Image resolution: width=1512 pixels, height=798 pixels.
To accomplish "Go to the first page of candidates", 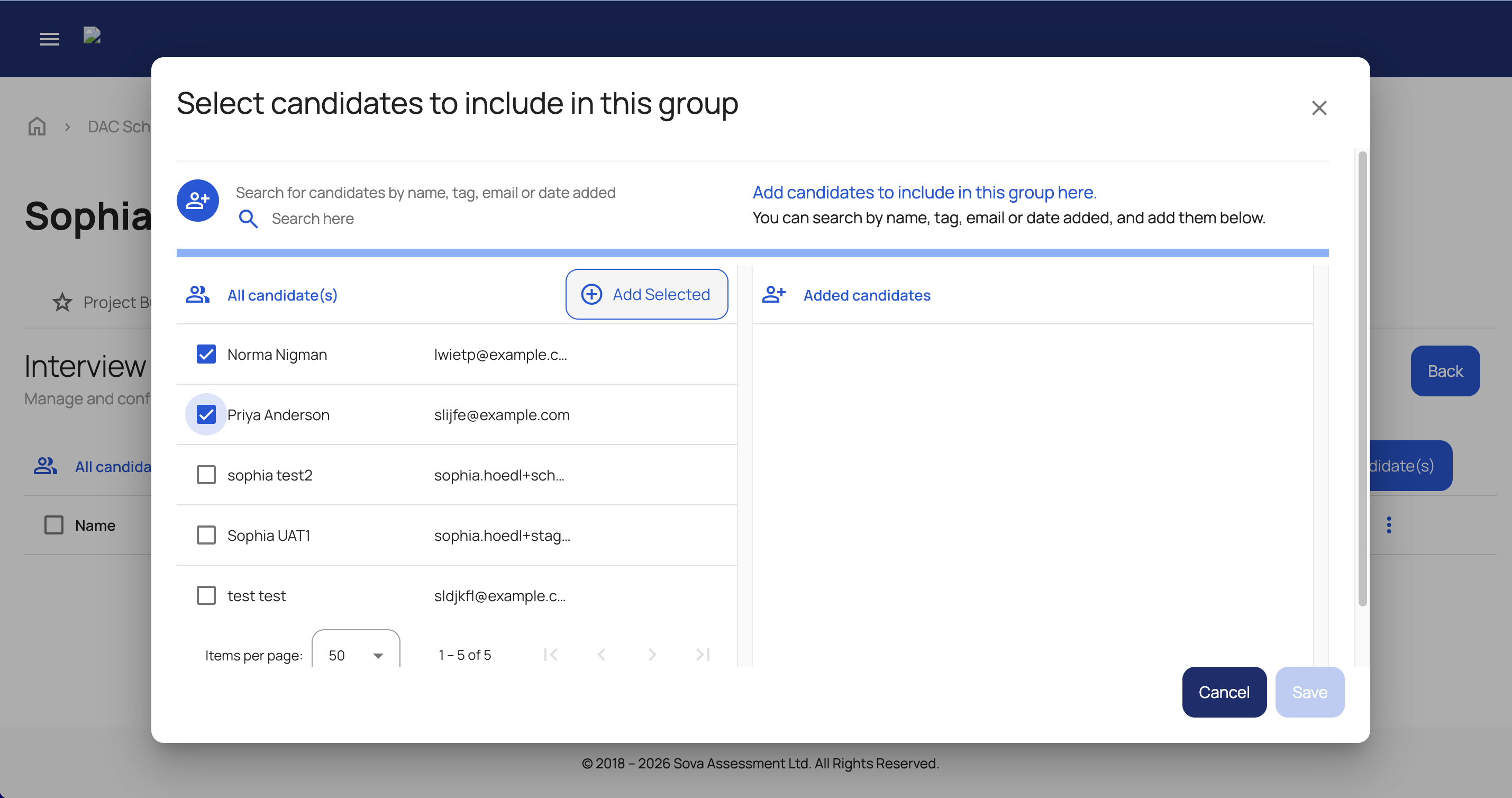I will pos(551,655).
